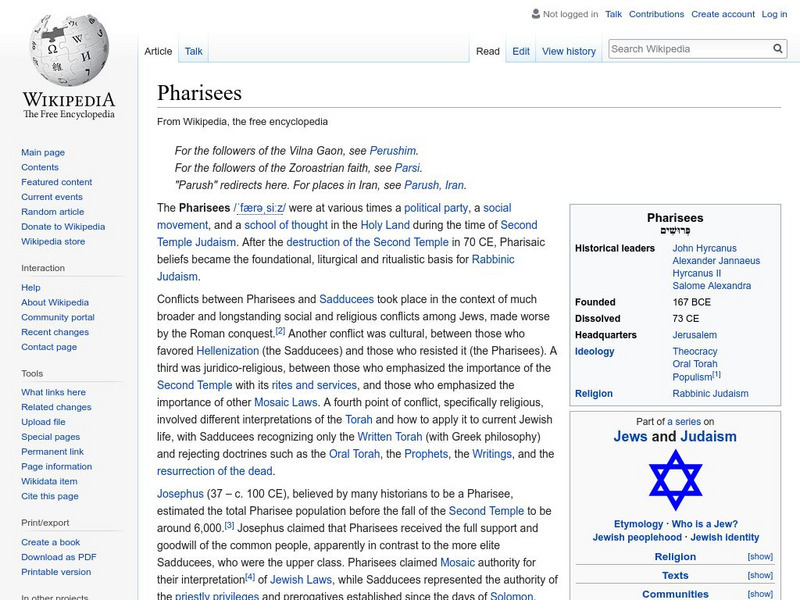Click footnote reference [2]
This screenshot has width=800, height=600.
coord(280,331)
